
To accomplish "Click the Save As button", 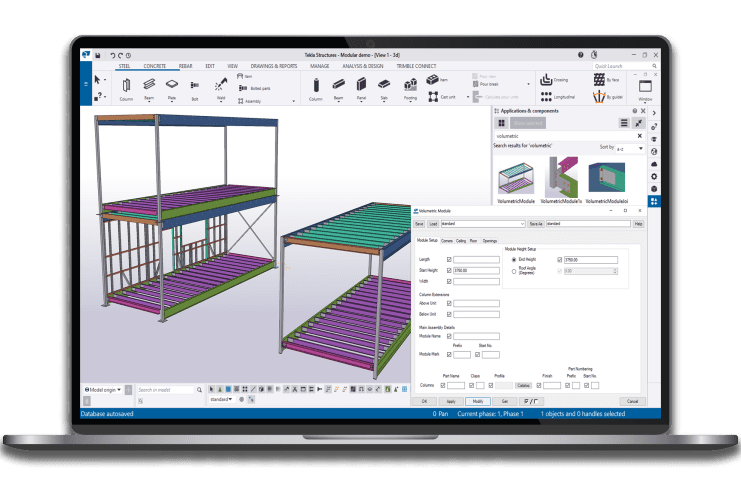I will (x=534, y=224).
